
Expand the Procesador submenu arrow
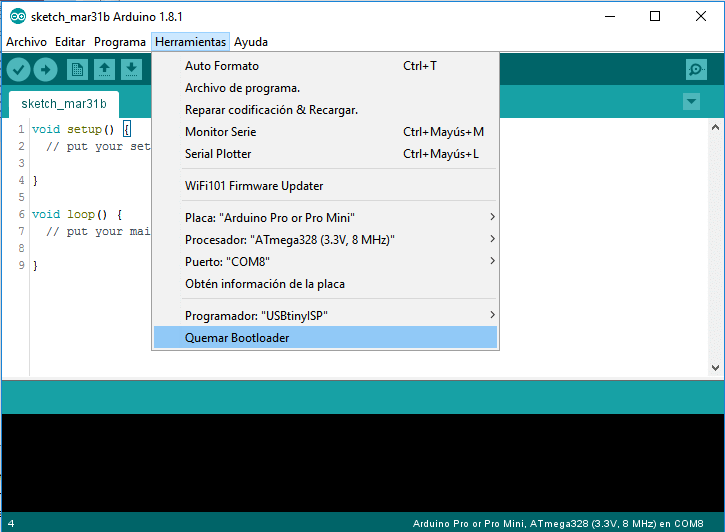click(x=492, y=239)
